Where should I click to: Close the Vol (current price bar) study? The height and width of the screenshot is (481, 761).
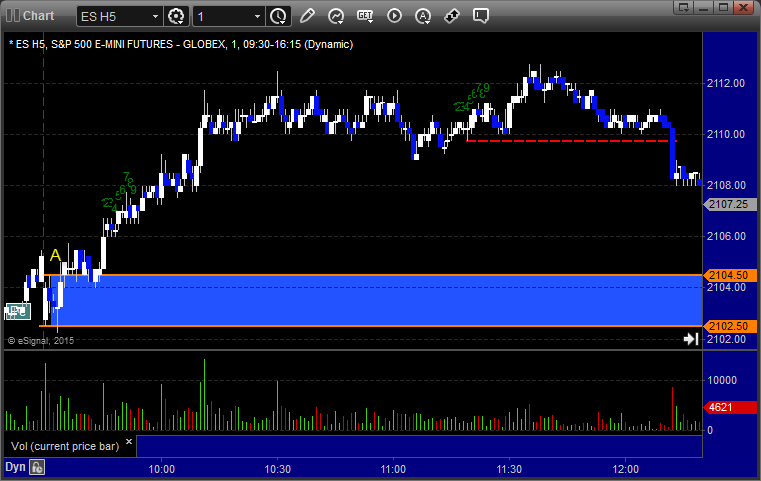(x=129, y=442)
